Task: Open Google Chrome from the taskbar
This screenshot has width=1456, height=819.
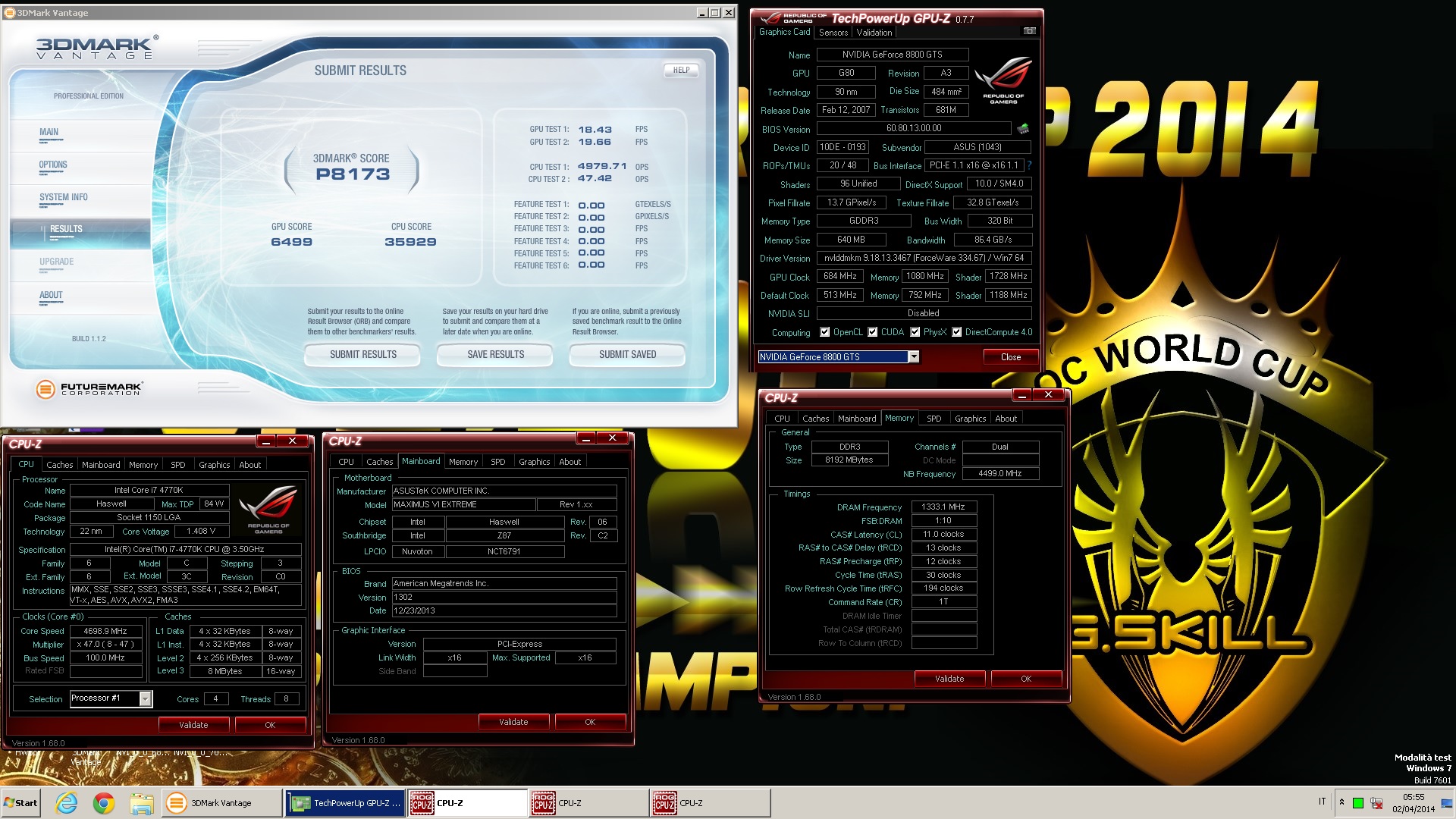Action: click(104, 803)
